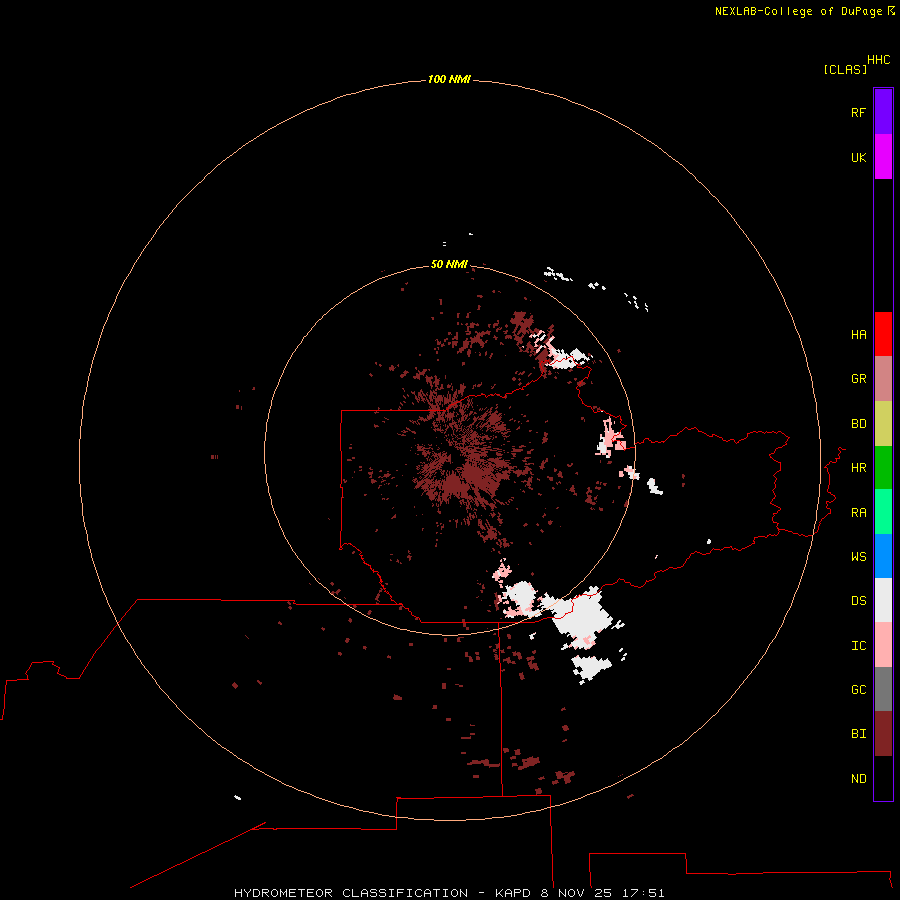Click the ND legend label

[858, 778]
